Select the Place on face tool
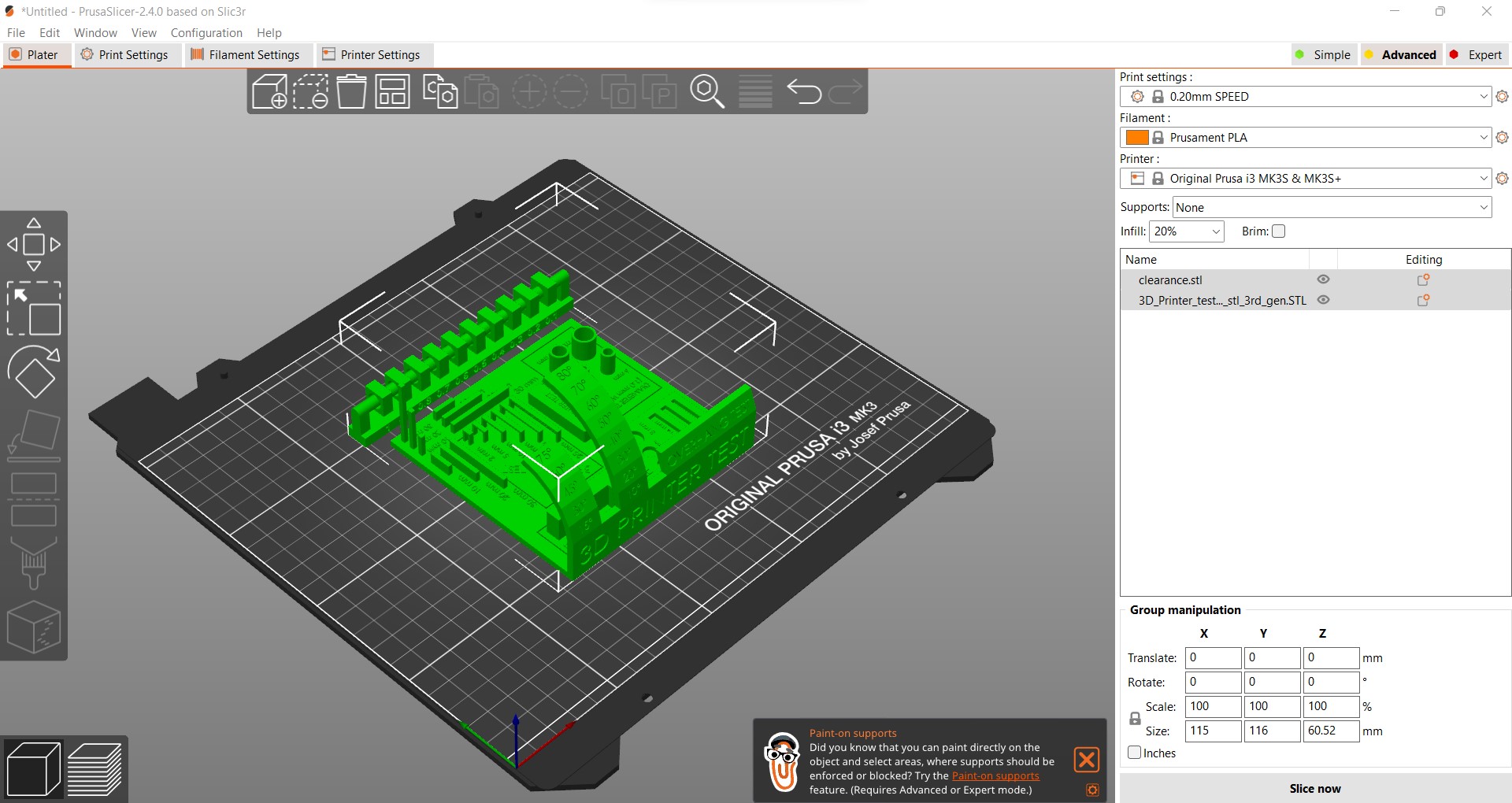The height and width of the screenshot is (803, 1512). pos(34,435)
